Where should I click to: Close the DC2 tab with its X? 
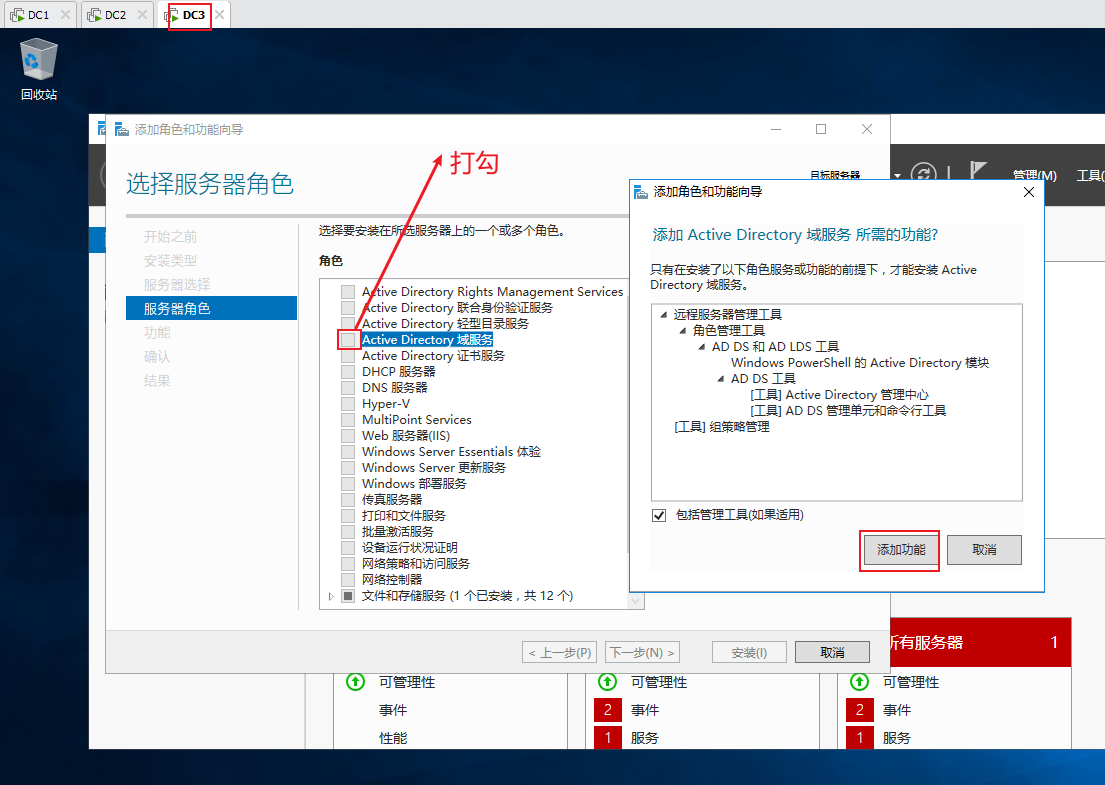pyautogui.click(x=142, y=14)
